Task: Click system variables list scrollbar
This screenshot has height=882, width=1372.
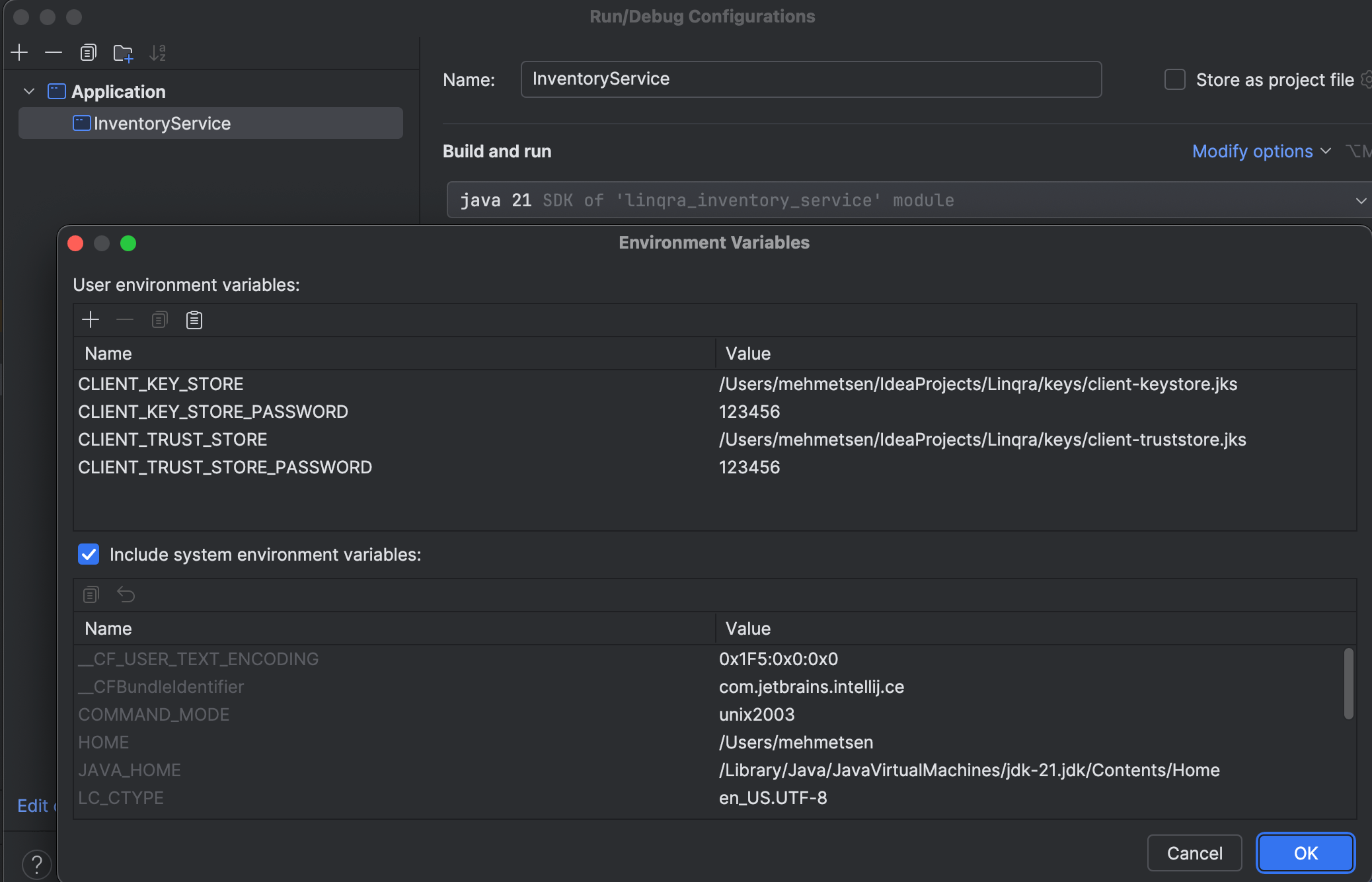Action: click(1348, 684)
